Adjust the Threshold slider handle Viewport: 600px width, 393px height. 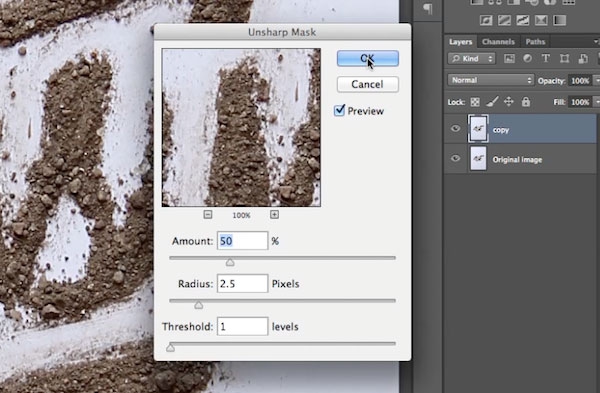170,347
